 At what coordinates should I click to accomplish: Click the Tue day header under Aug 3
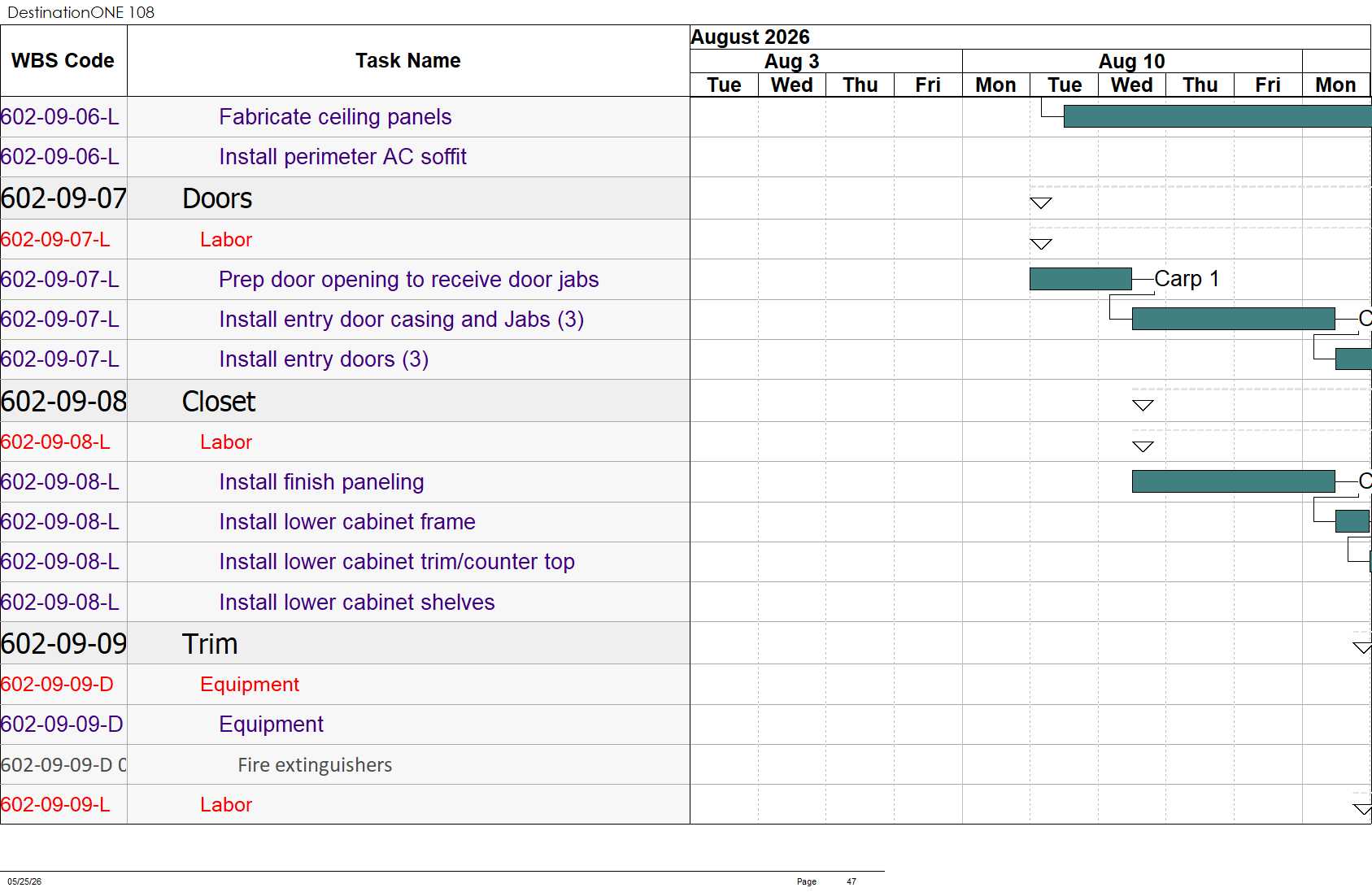coord(724,85)
